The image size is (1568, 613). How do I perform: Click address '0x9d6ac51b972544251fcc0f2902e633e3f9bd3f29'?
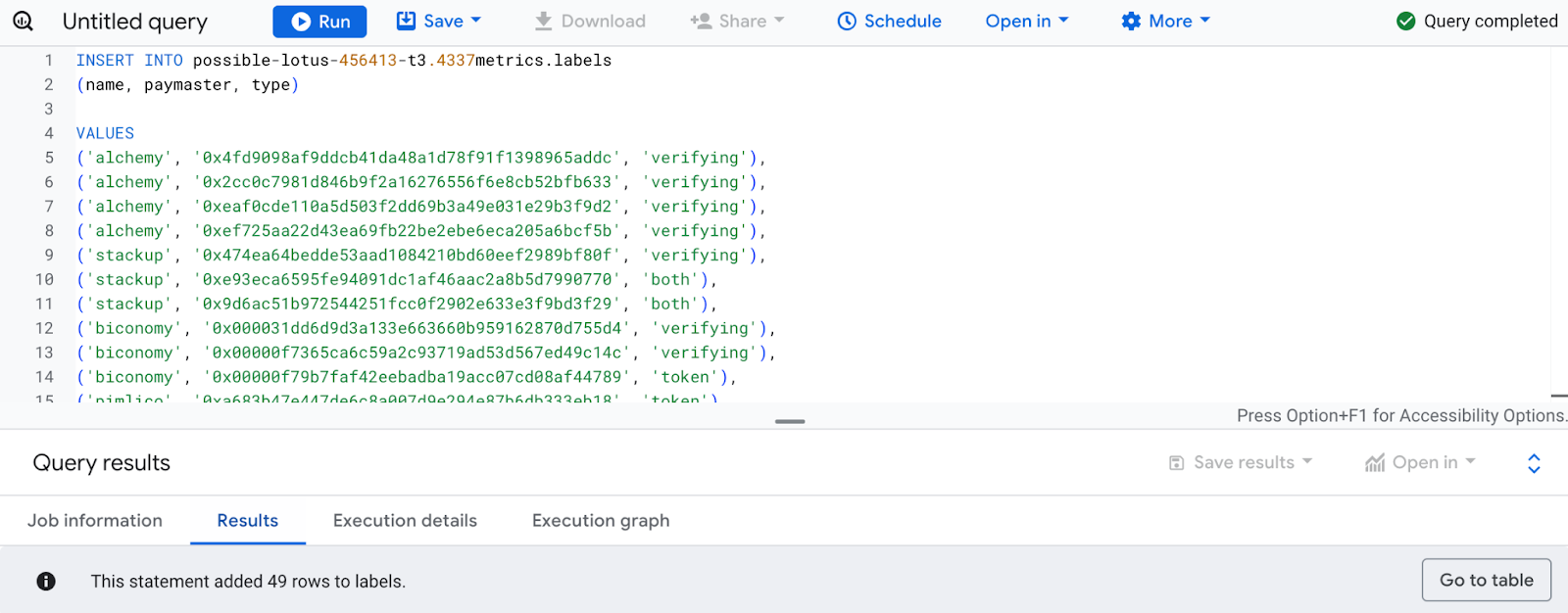point(408,305)
